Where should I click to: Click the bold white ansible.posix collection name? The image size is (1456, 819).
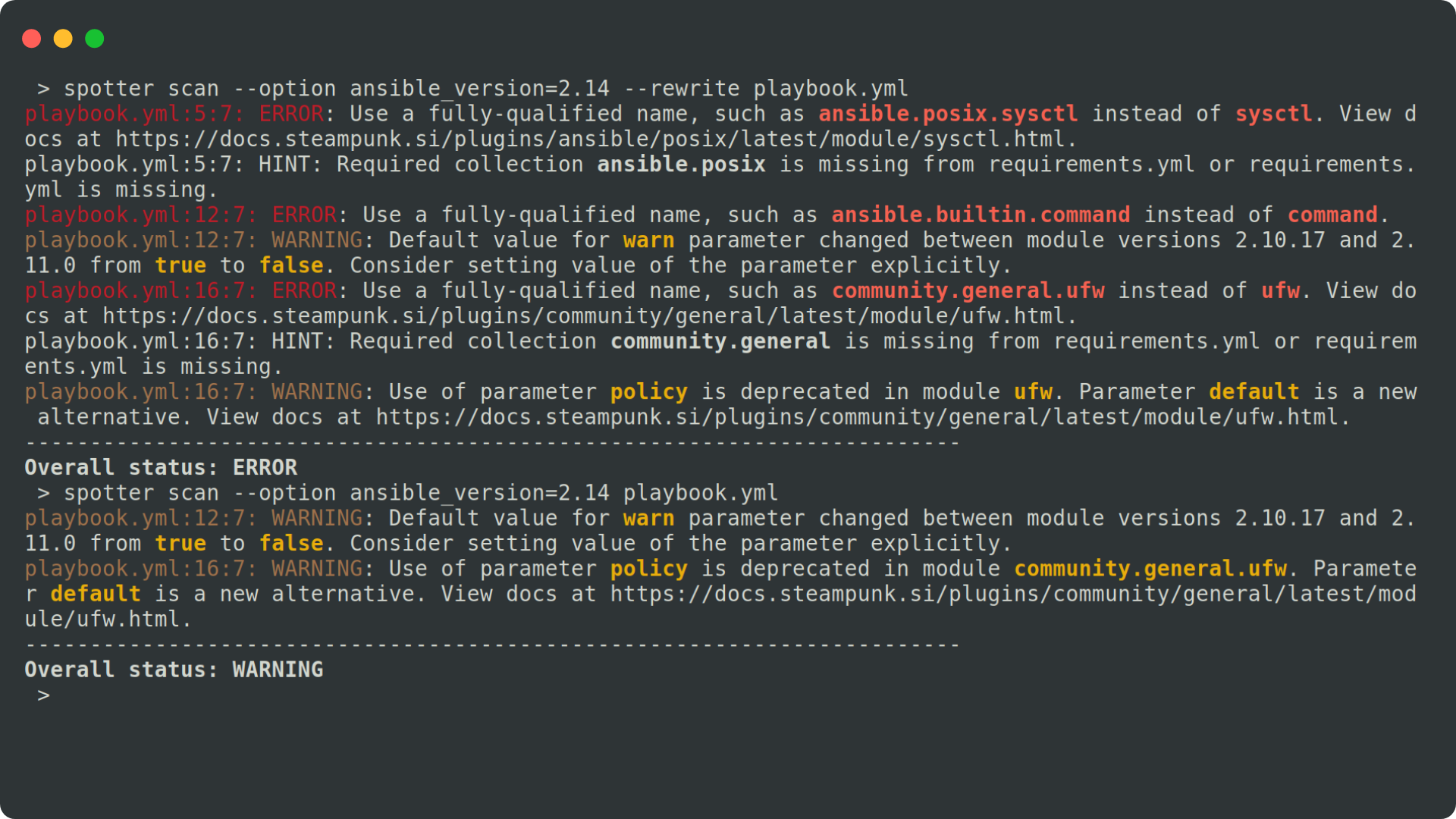tap(681, 165)
